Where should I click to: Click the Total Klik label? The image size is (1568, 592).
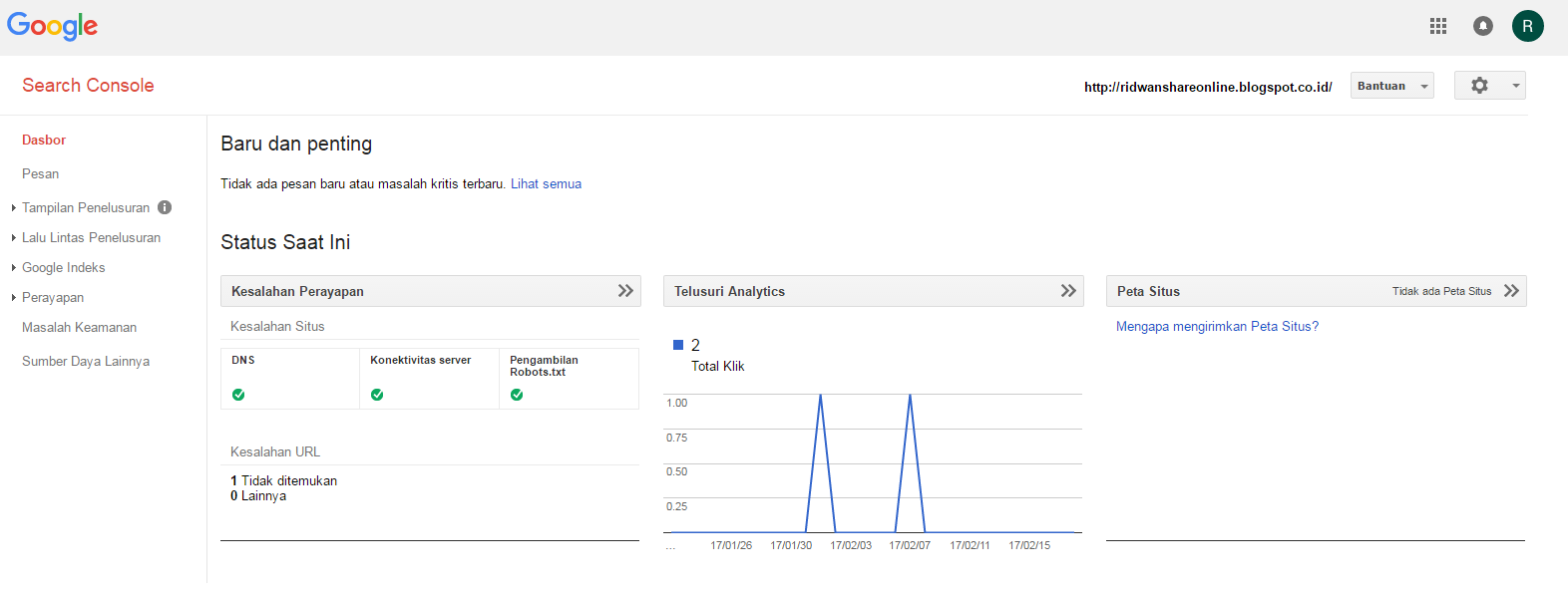pyautogui.click(x=717, y=366)
